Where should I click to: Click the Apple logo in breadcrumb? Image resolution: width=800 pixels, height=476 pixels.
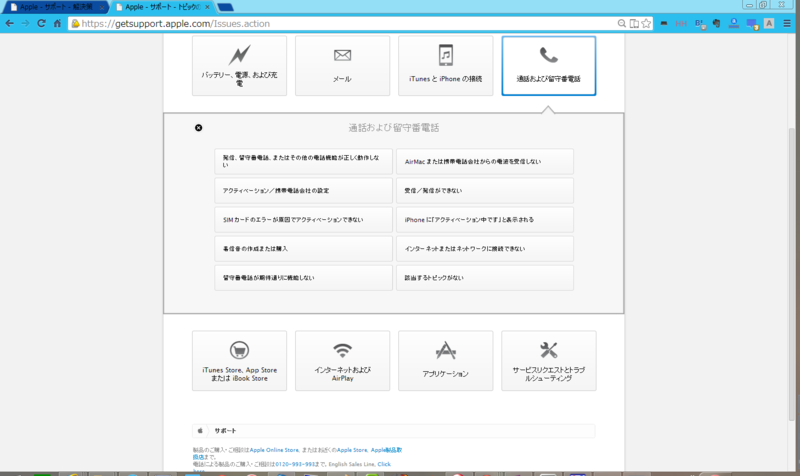[200, 431]
